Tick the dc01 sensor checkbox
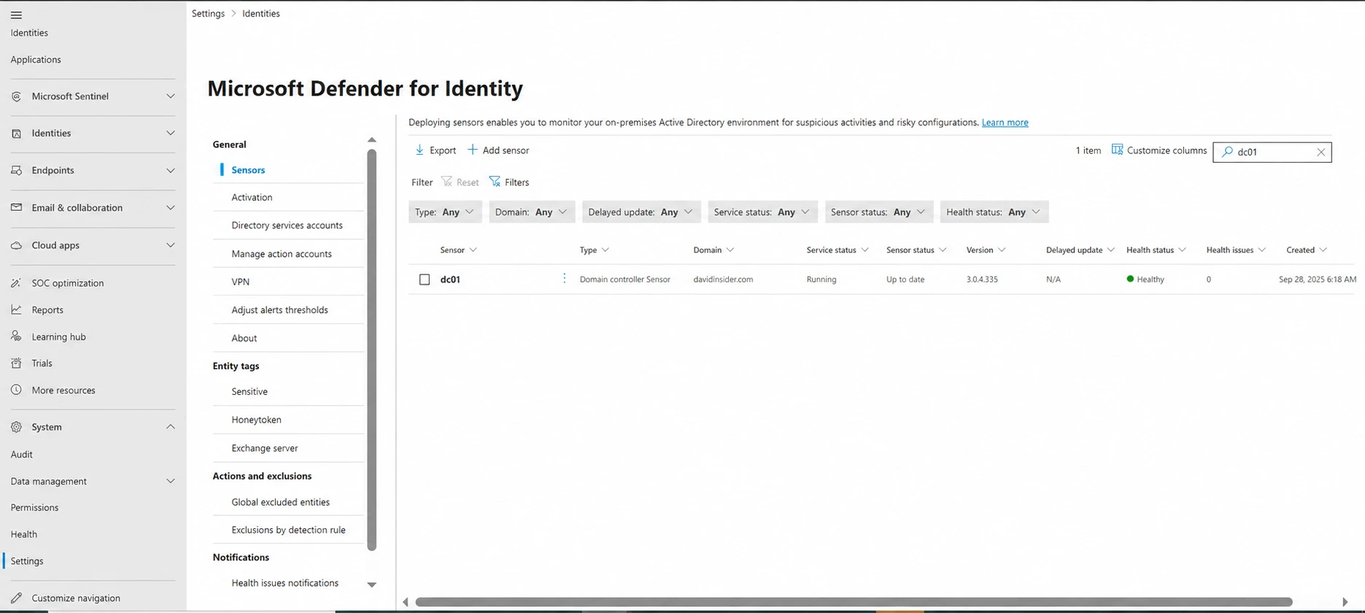Image resolution: width=1365 pixels, height=613 pixels. click(424, 280)
